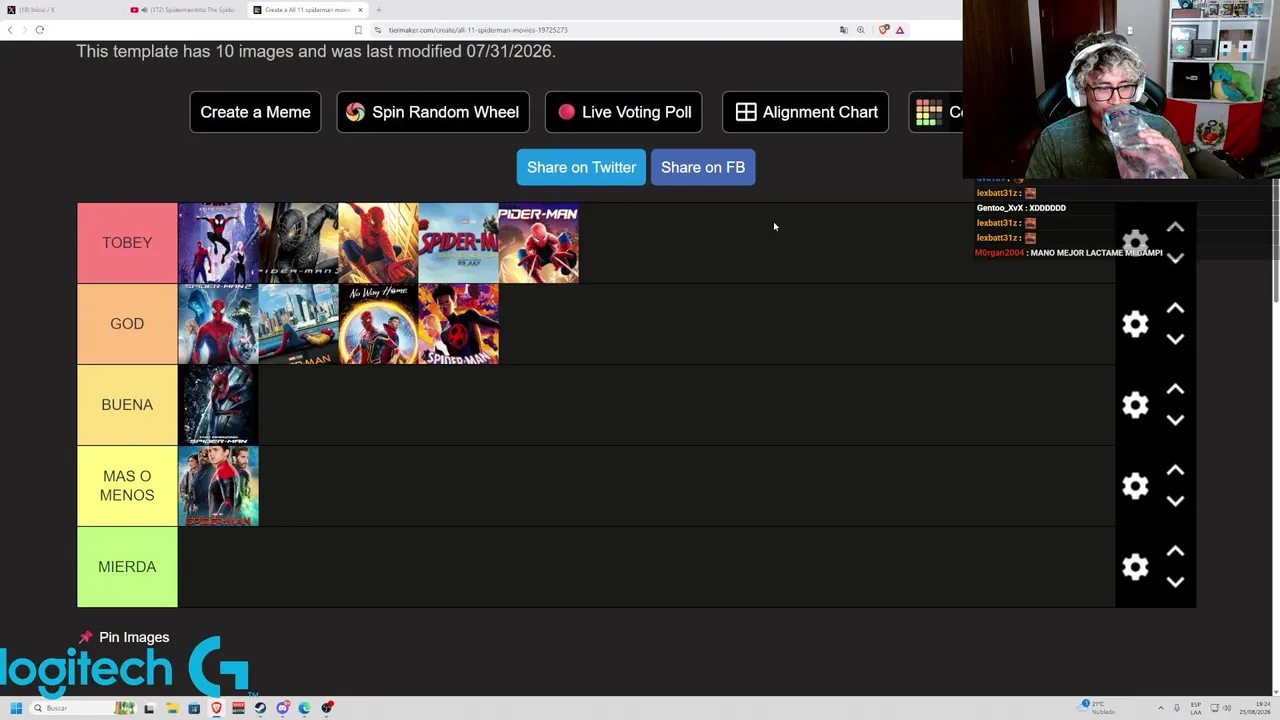Start a Live Voting Poll
The width and height of the screenshot is (1280, 720).
[624, 112]
